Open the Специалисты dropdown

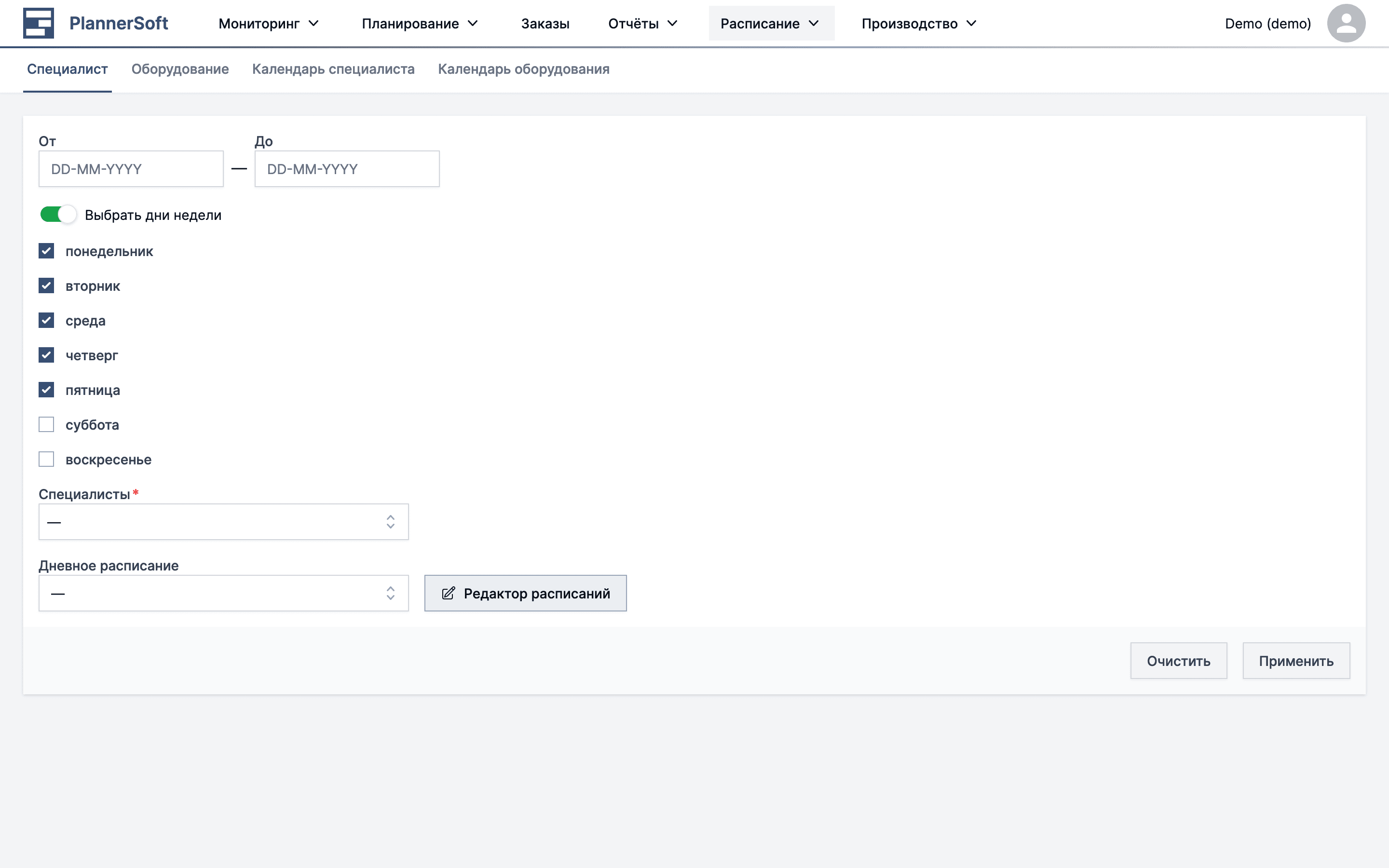(x=223, y=522)
